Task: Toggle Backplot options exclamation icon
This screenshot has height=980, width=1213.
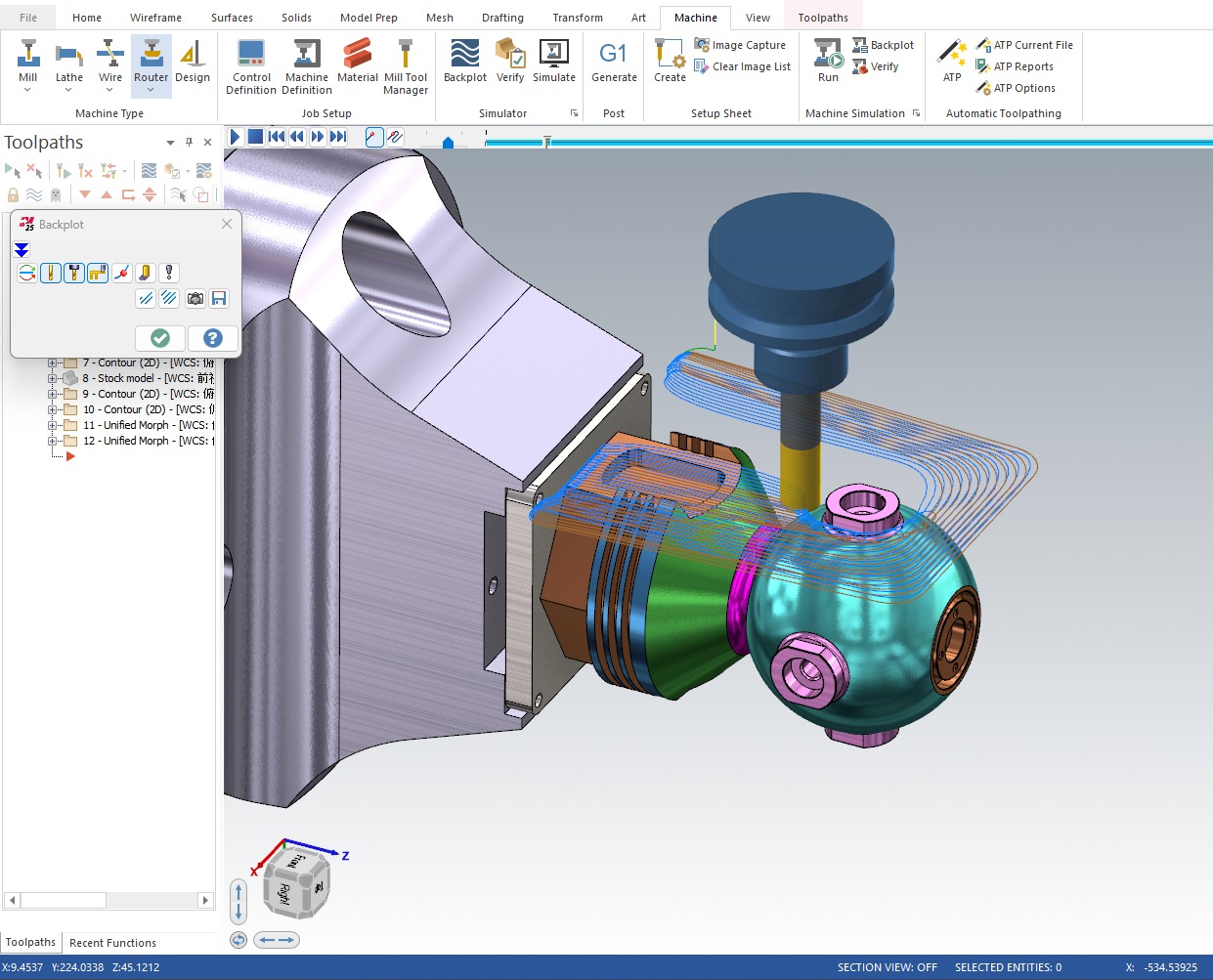Action: point(168,273)
